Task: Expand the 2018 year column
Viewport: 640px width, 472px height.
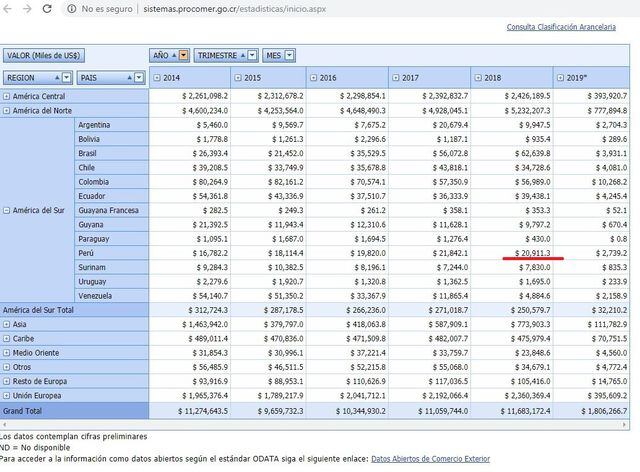Action: [x=478, y=77]
